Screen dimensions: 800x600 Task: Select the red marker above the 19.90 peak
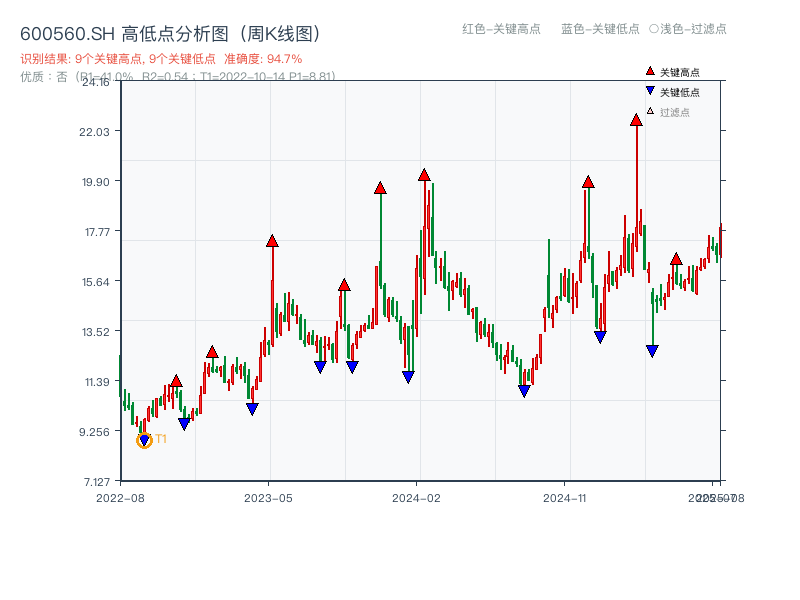point(587,182)
